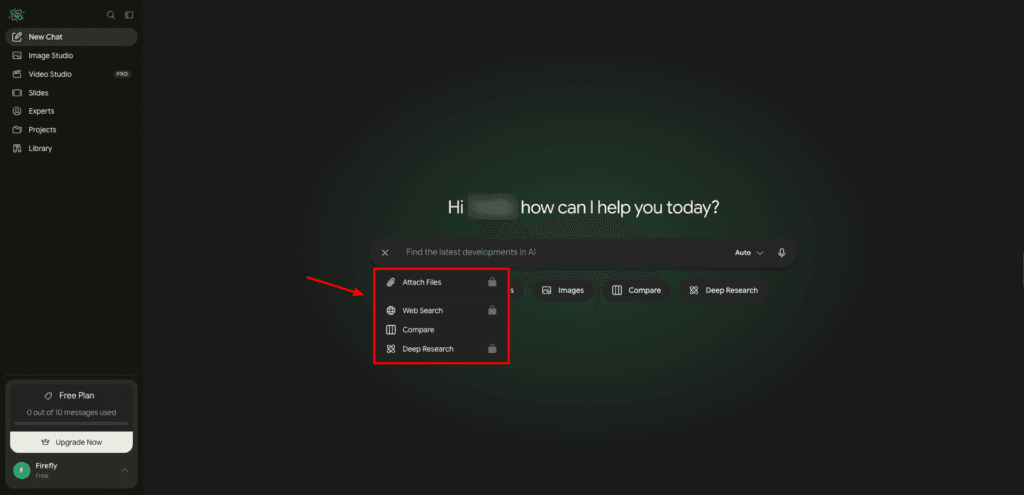
Task: Click the app logo in sidebar header
Action: click(16, 15)
